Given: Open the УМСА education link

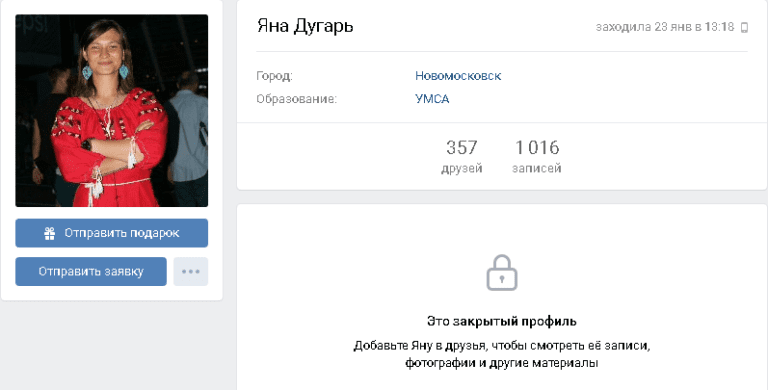Looking at the screenshot, I should (x=432, y=99).
